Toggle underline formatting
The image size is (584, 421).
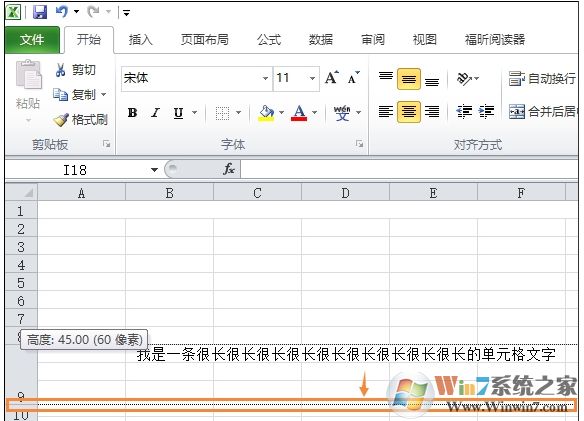(x=178, y=113)
